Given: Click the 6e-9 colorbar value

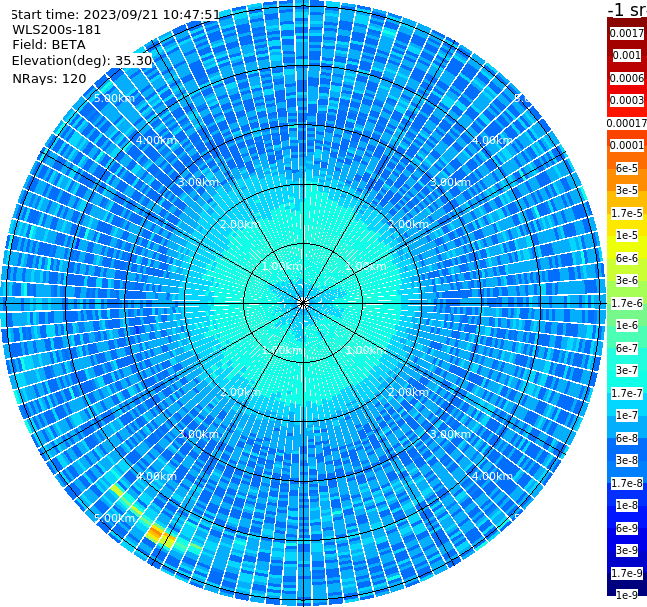Looking at the screenshot, I should point(627,528).
